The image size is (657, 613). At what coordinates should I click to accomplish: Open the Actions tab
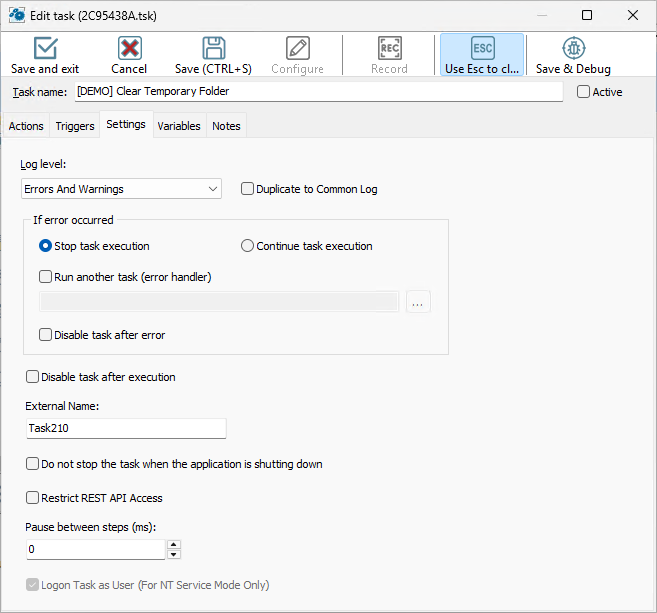click(26, 126)
